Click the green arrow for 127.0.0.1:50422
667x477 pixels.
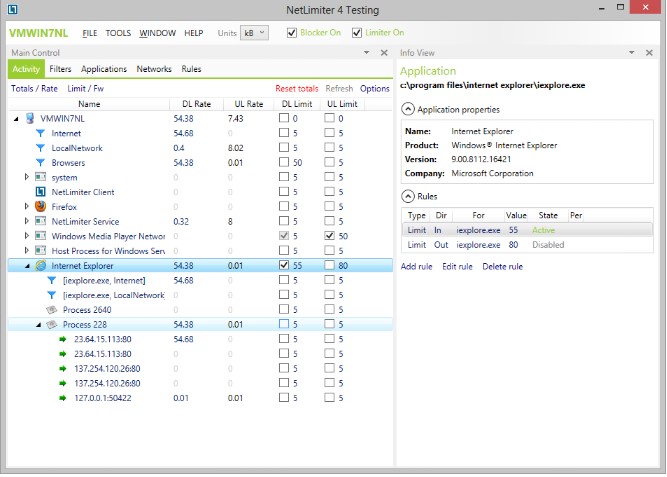pyautogui.click(x=64, y=398)
